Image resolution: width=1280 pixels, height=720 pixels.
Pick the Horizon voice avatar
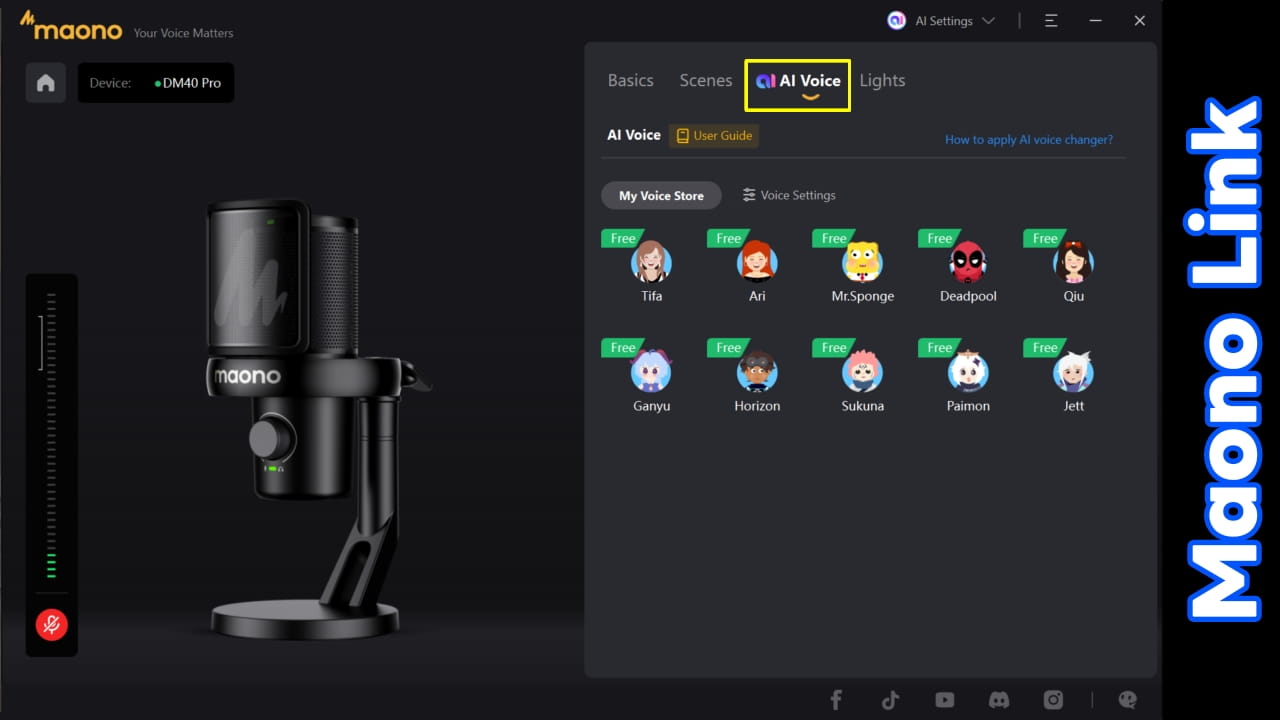coord(757,372)
